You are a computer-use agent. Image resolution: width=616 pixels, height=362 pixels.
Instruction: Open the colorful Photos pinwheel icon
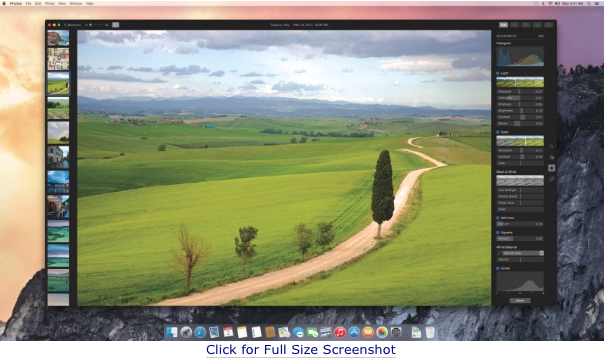[x=382, y=332]
